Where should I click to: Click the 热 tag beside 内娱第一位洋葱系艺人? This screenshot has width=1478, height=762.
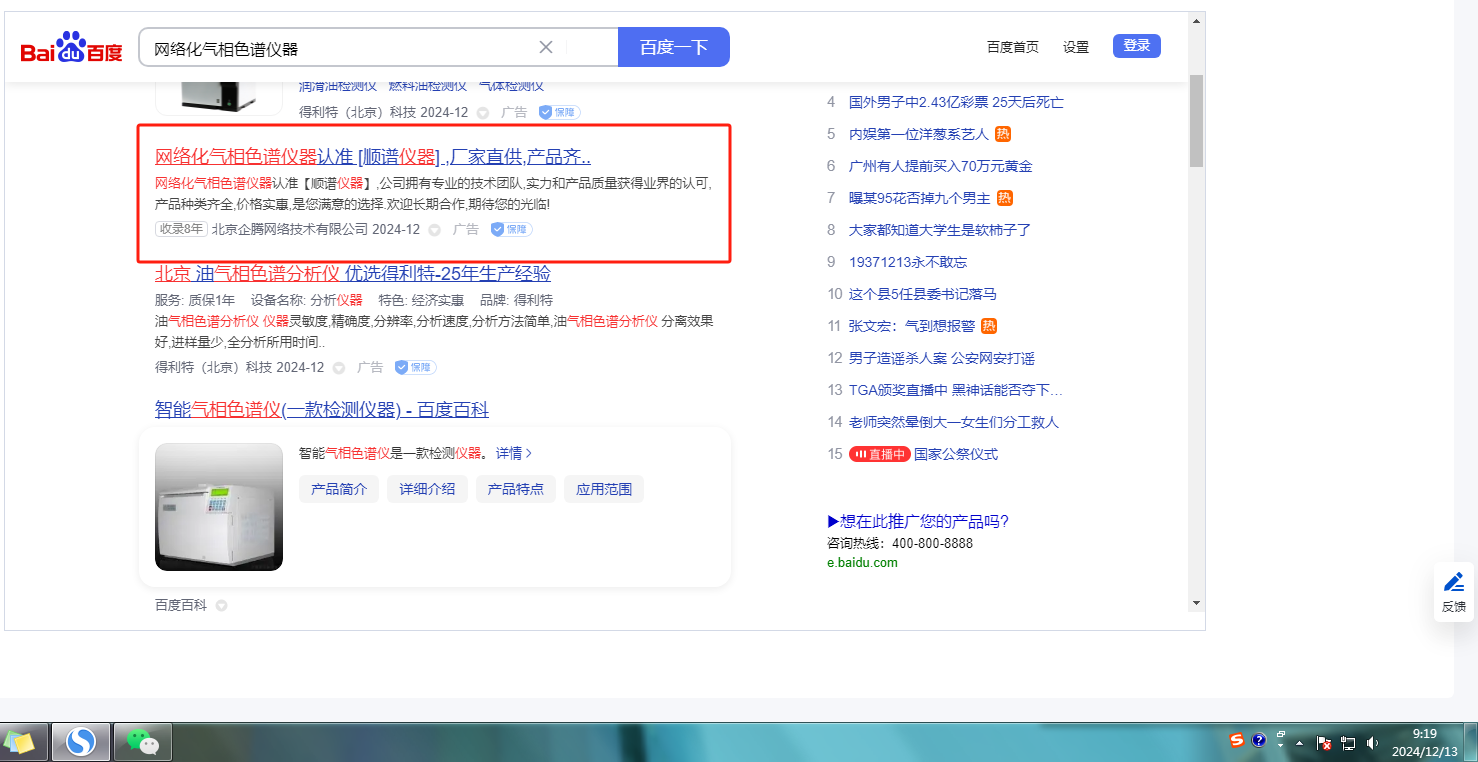tap(1003, 134)
